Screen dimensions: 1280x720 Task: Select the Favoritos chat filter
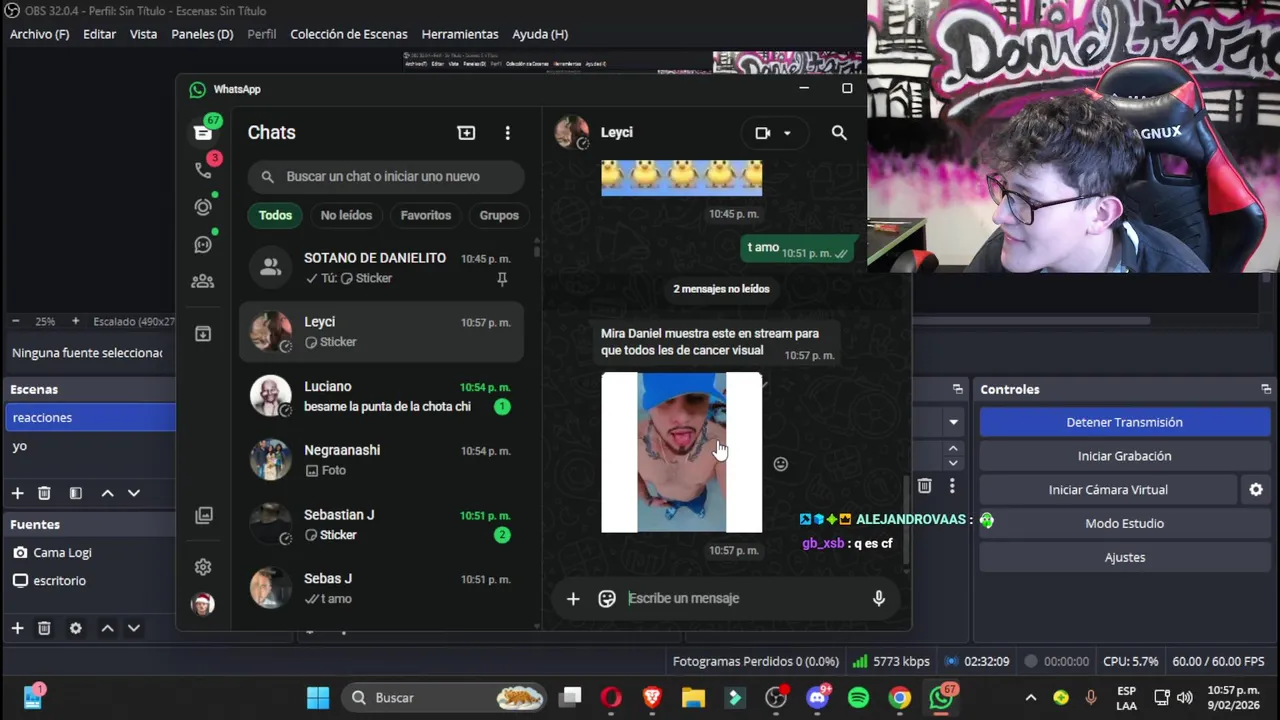point(426,215)
